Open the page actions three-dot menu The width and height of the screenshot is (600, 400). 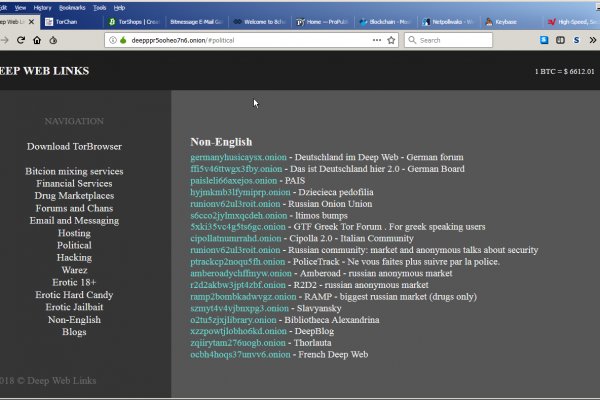click(376, 40)
